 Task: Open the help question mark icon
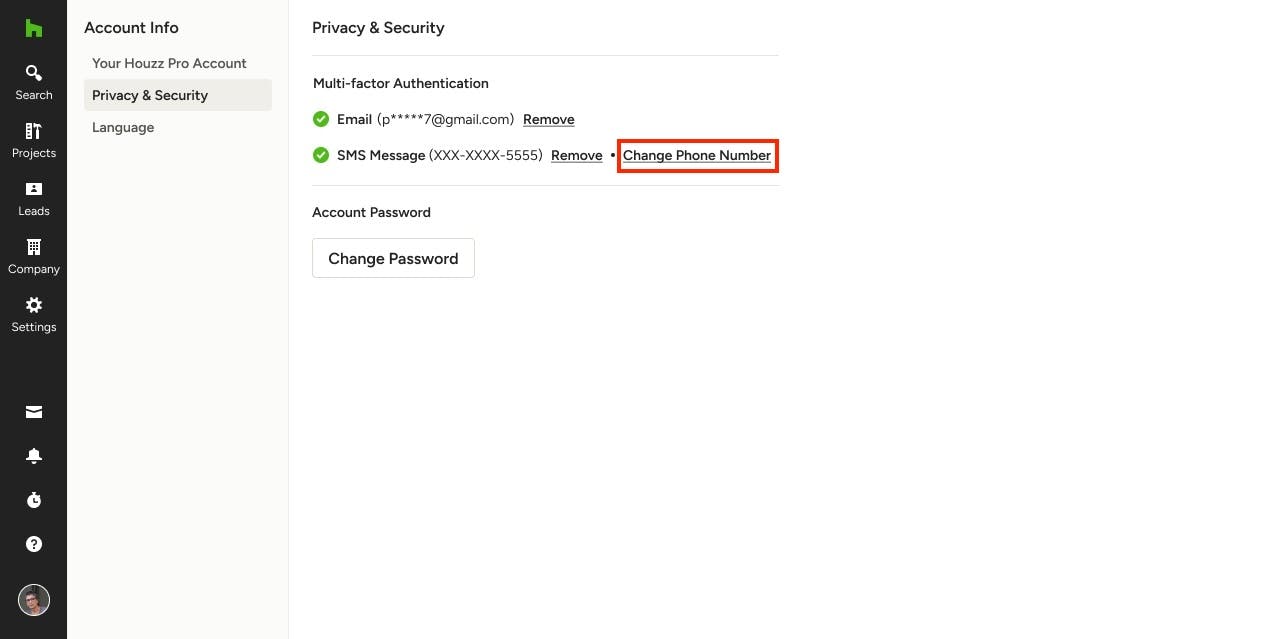(x=33, y=544)
